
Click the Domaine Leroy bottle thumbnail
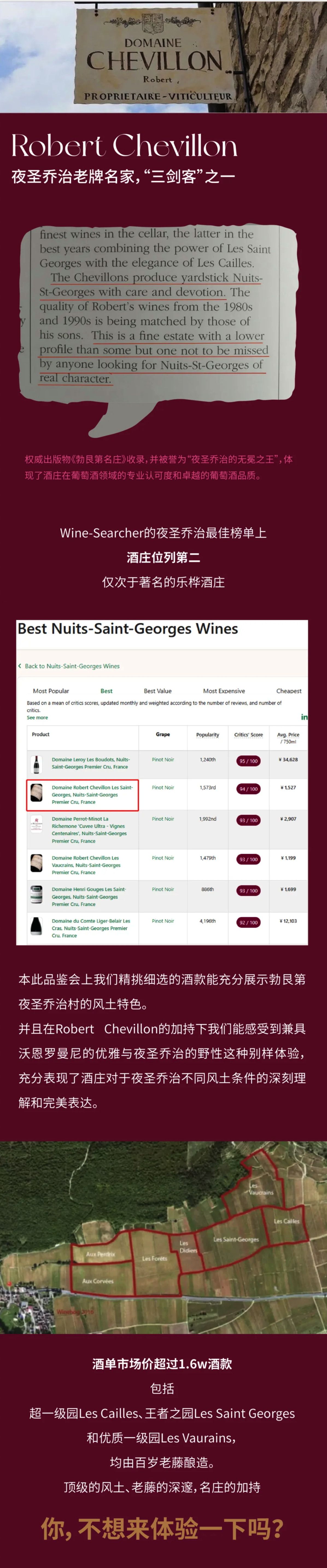click(x=37, y=763)
